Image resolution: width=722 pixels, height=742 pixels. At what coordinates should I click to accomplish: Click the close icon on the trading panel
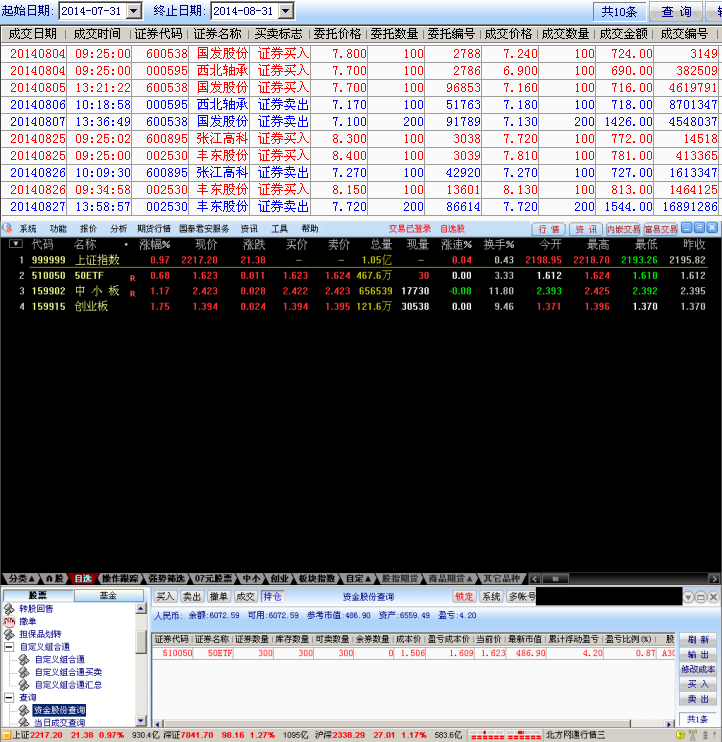tap(713, 596)
